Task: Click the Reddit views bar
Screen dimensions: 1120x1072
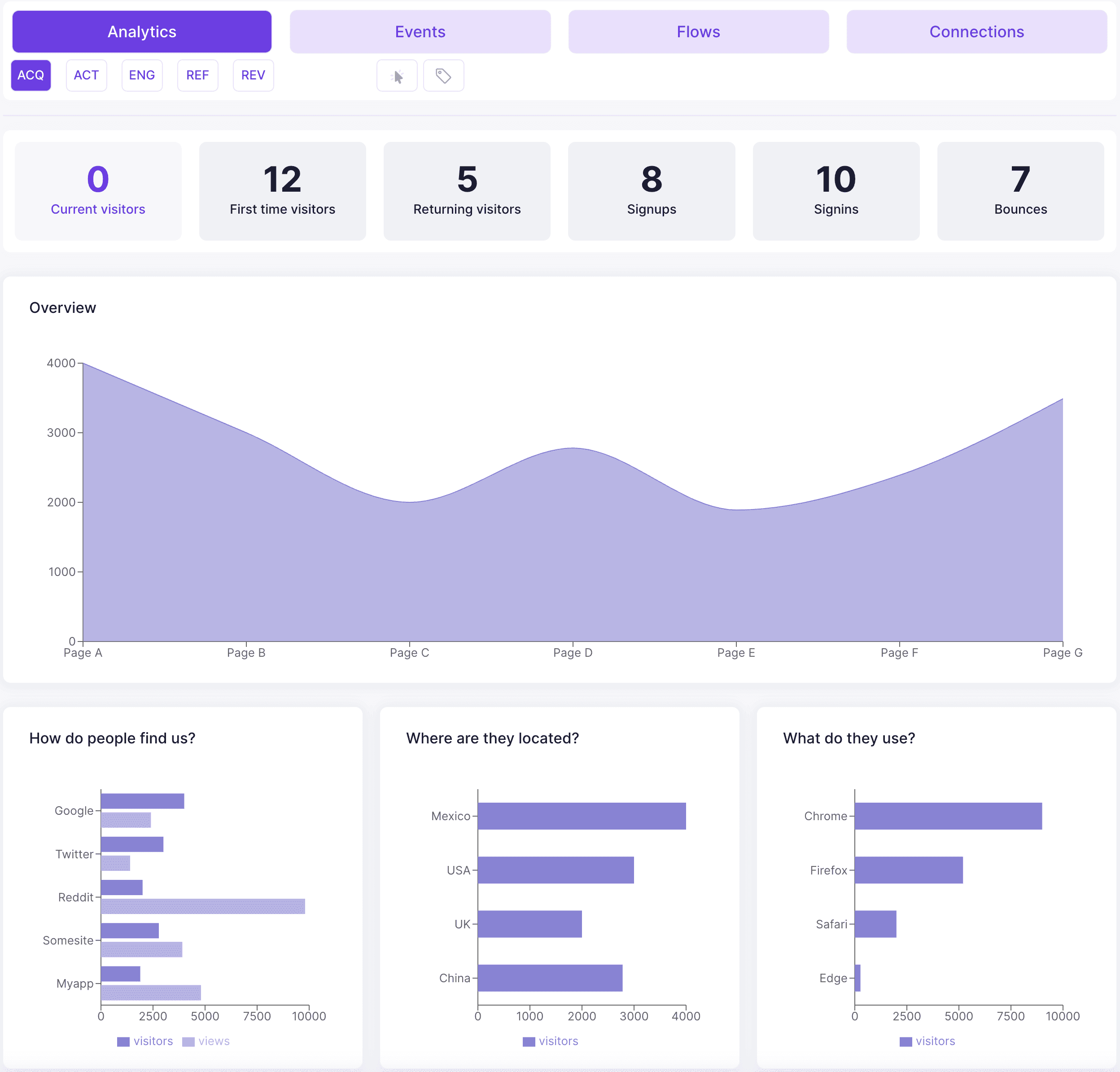Action: click(203, 906)
